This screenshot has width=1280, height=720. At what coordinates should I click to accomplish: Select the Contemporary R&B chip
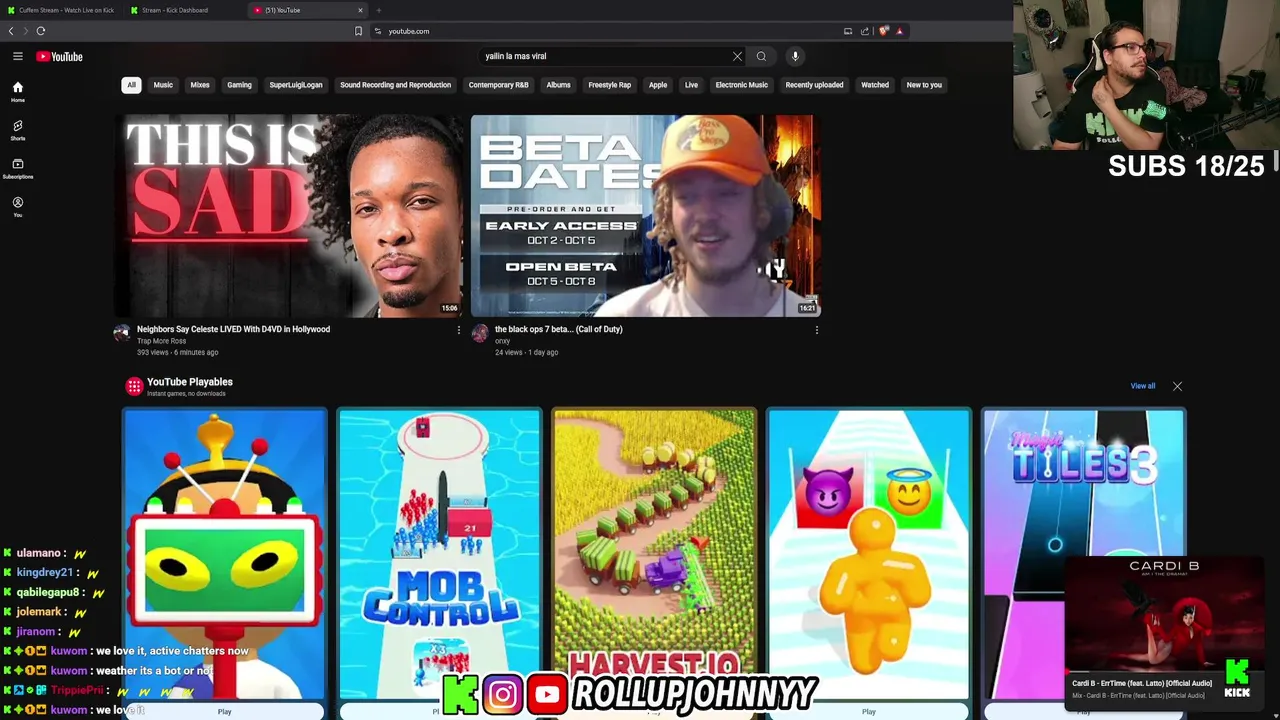pos(498,85)
